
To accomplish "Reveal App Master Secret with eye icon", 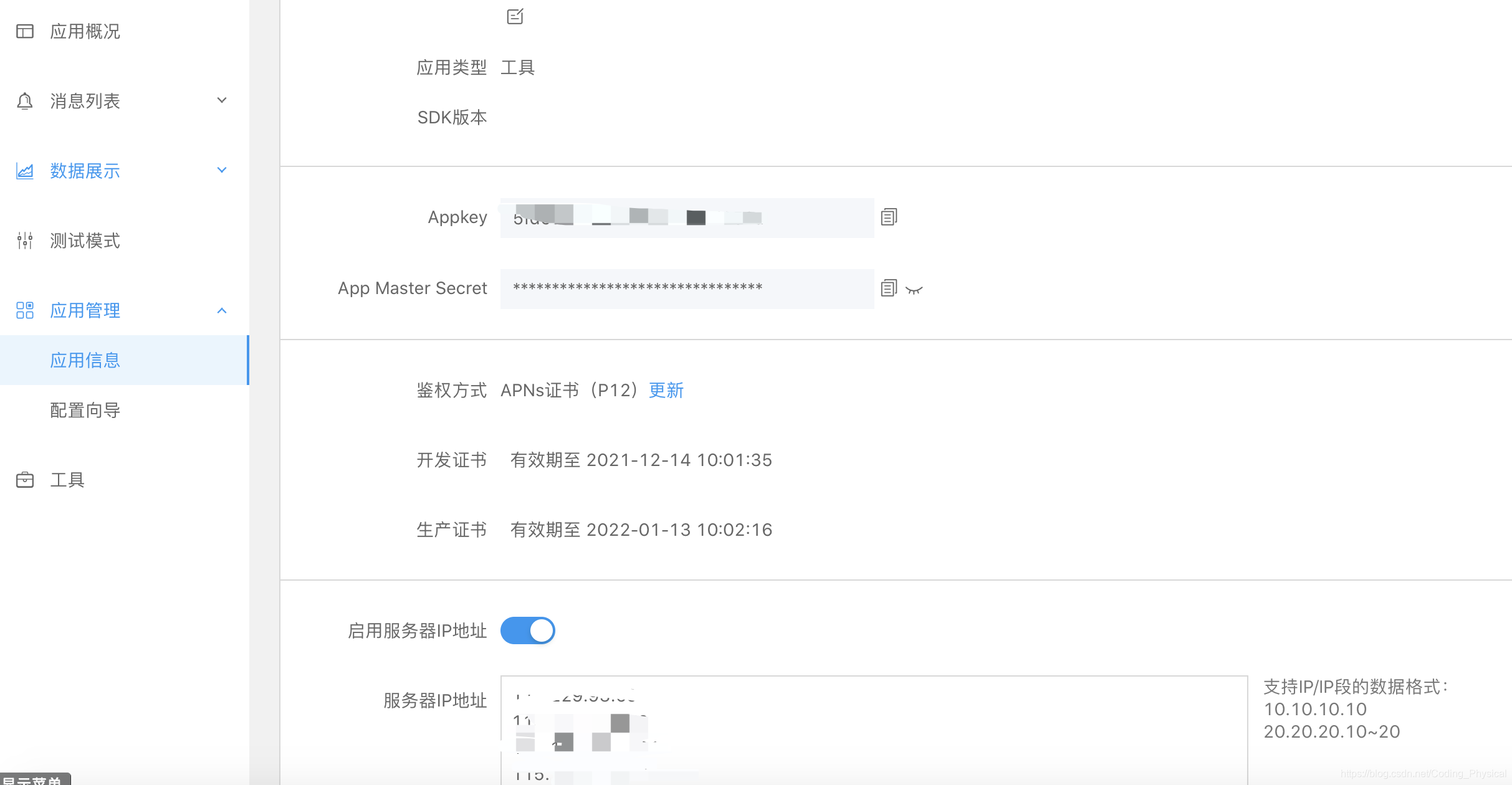I will [x=914, y=290].
